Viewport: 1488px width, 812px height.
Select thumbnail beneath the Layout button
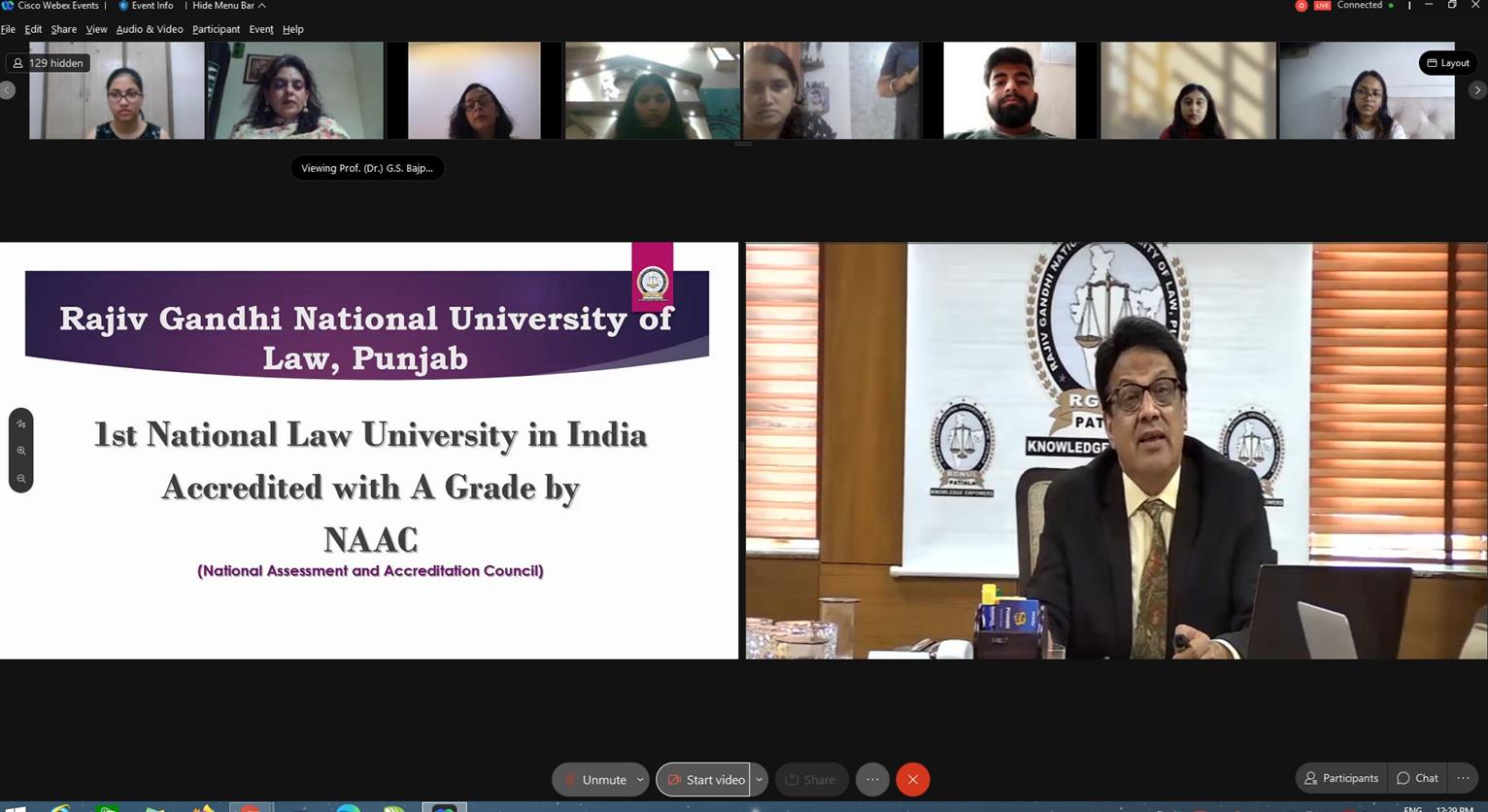point(1367,90)
